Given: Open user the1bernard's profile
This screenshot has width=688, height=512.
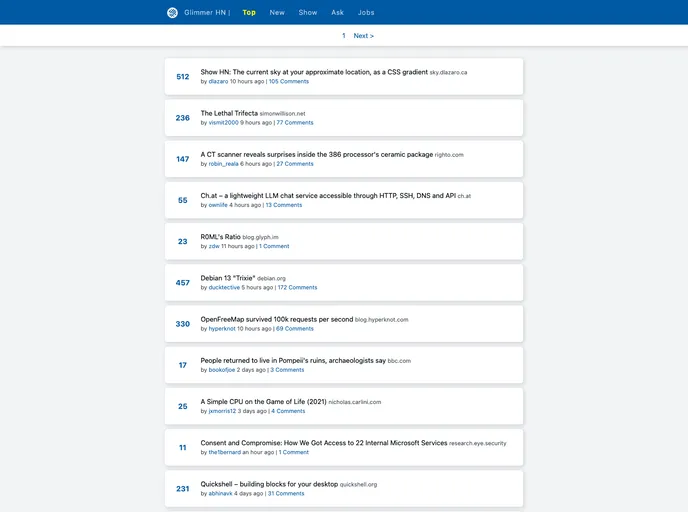Looking at the screenshot, I should click(x=224, y=453).
